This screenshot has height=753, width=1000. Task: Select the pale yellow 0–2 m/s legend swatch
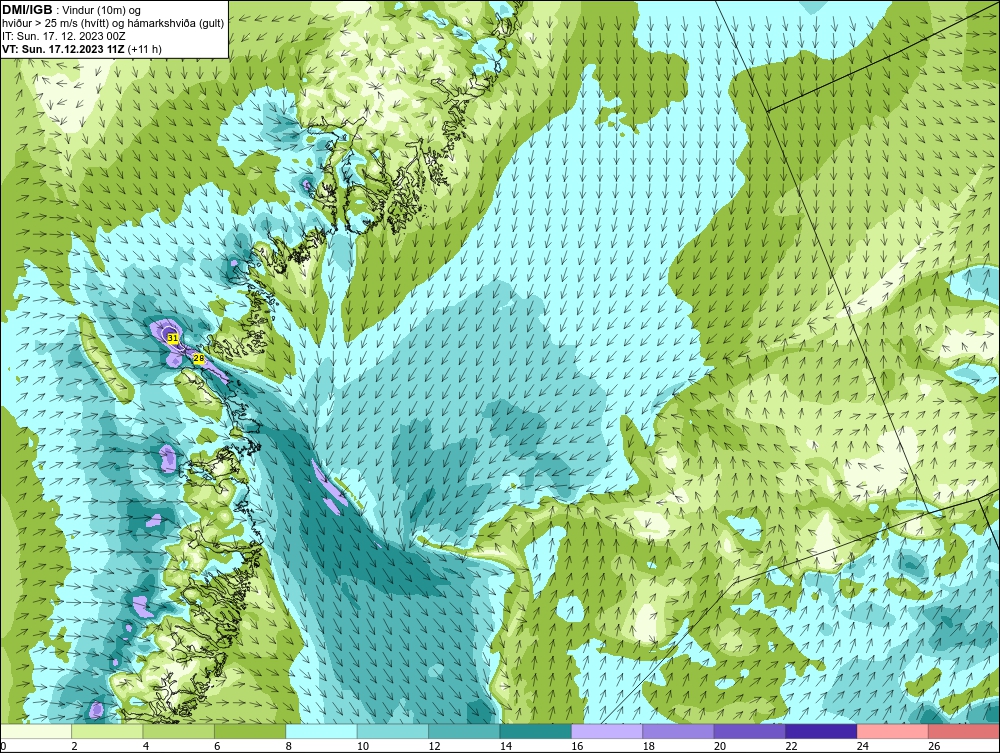36,731
